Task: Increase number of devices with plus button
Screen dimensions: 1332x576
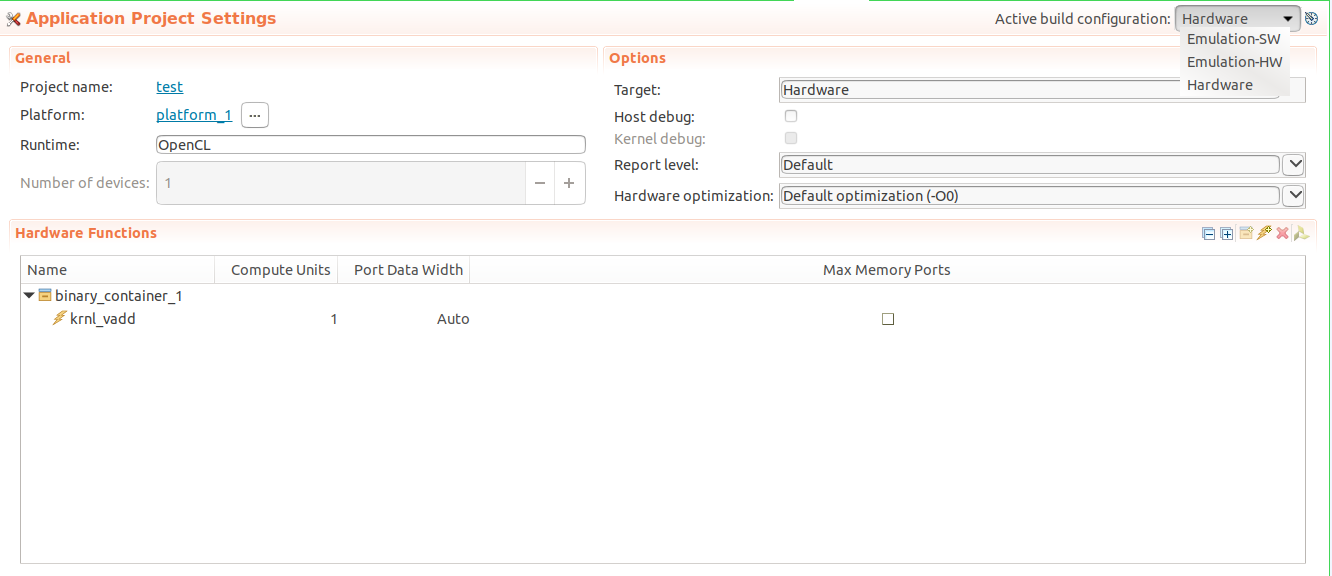Action: tap(569, 183)
